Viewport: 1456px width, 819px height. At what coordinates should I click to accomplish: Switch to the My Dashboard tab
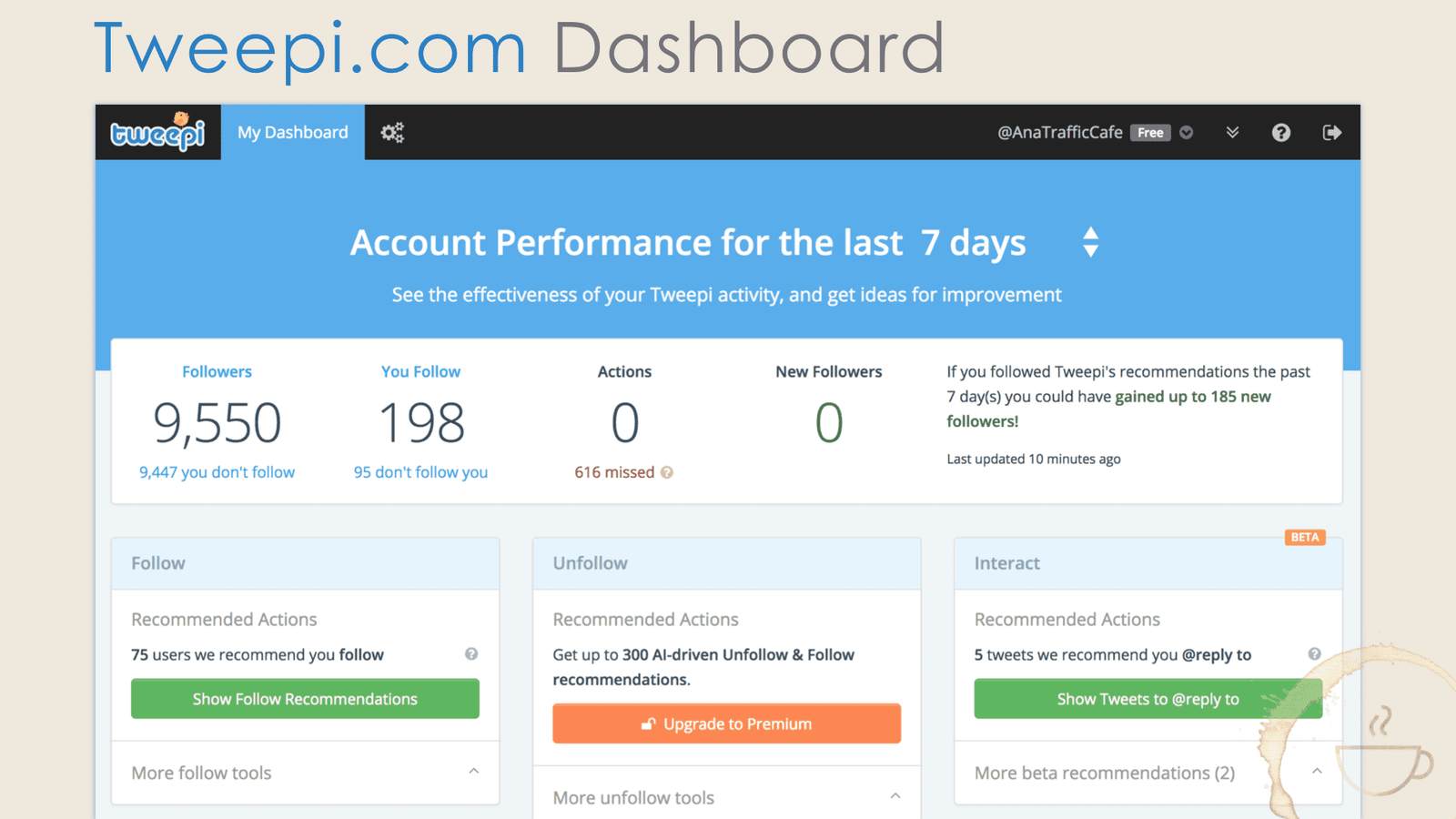coord(292,132)
